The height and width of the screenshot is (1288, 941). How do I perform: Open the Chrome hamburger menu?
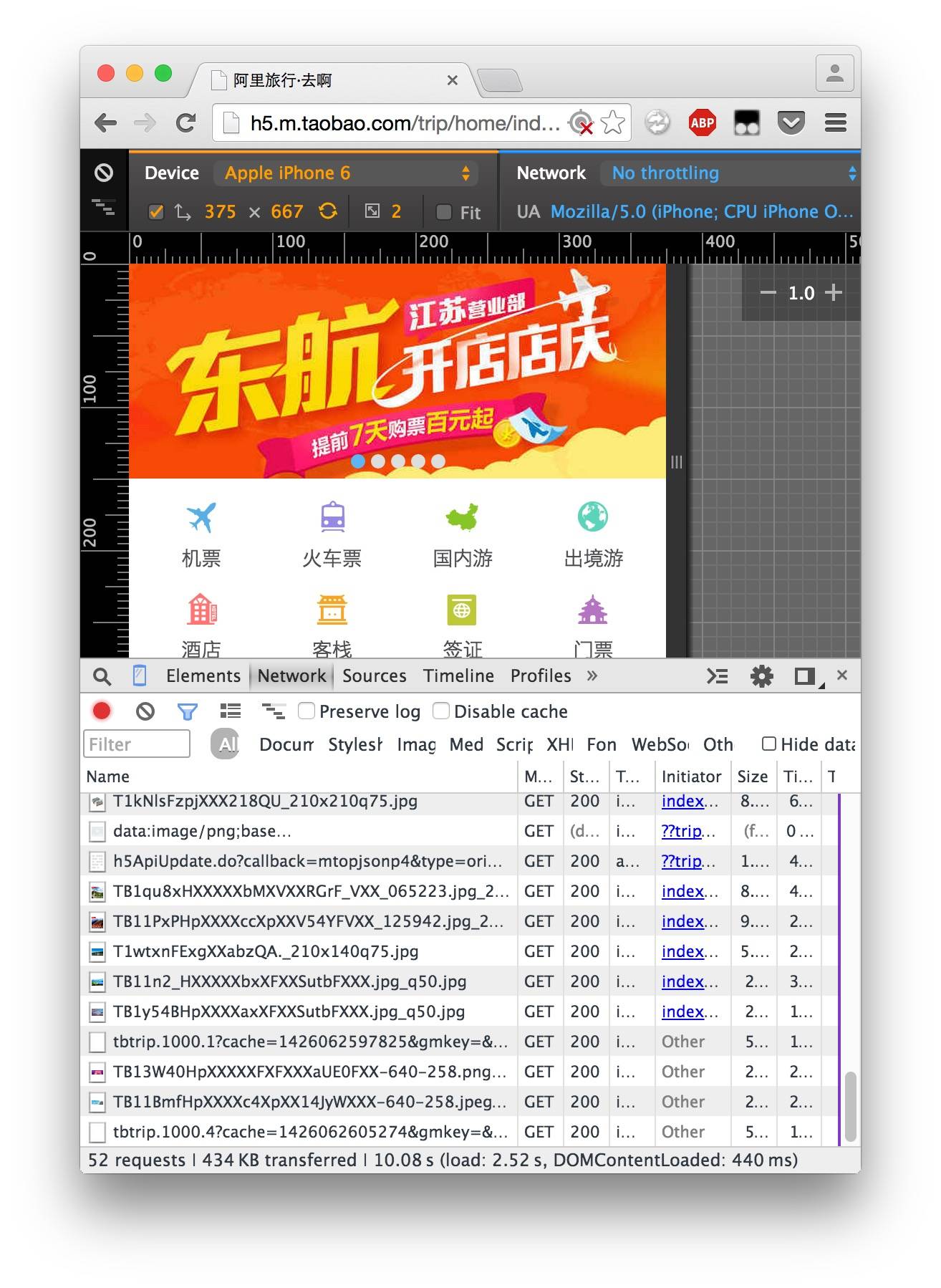(x=835, y=123)
